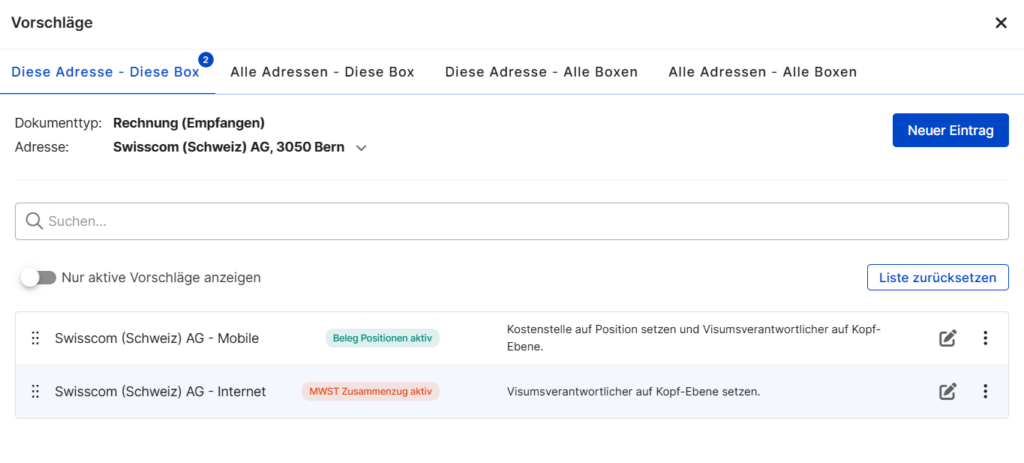The width and height of the screenshot is (1024, 463).
Task: Open three-dot menu for Swisscom Mobile row
Action: pos(985,338)
